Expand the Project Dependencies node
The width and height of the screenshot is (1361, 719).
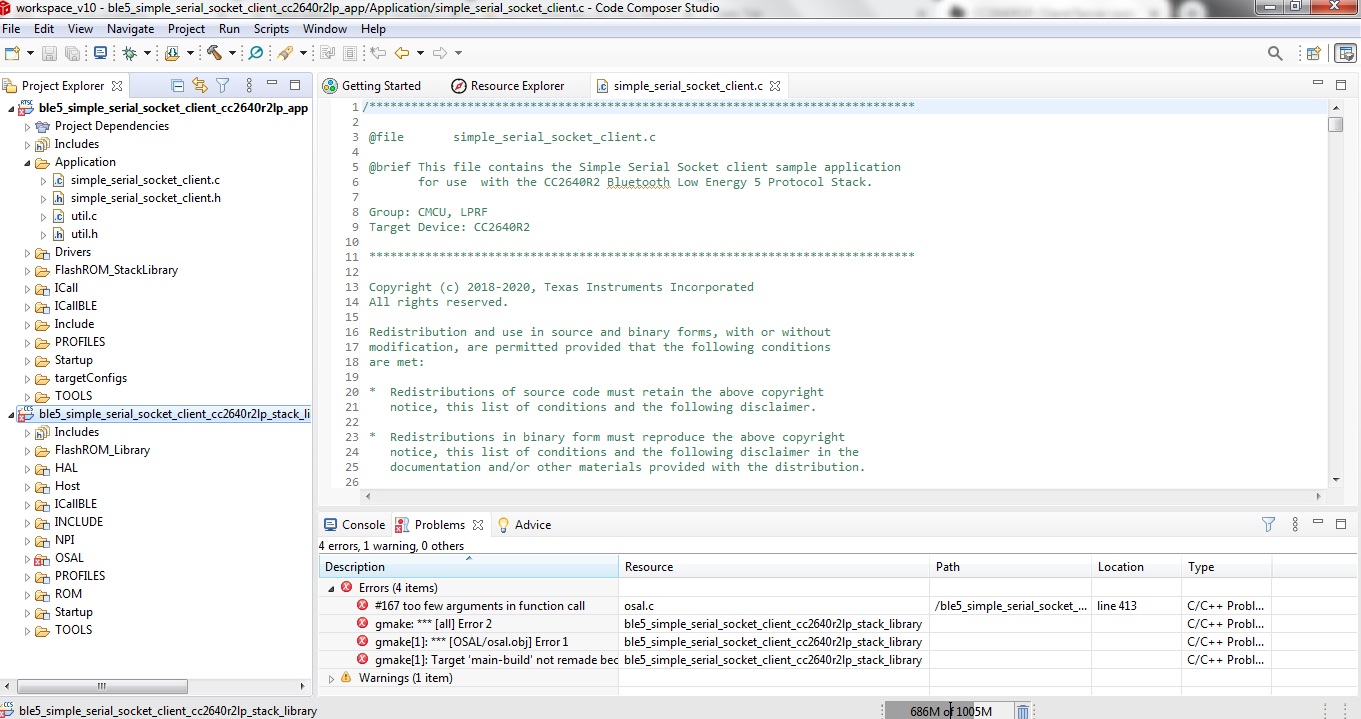point(28,127)
